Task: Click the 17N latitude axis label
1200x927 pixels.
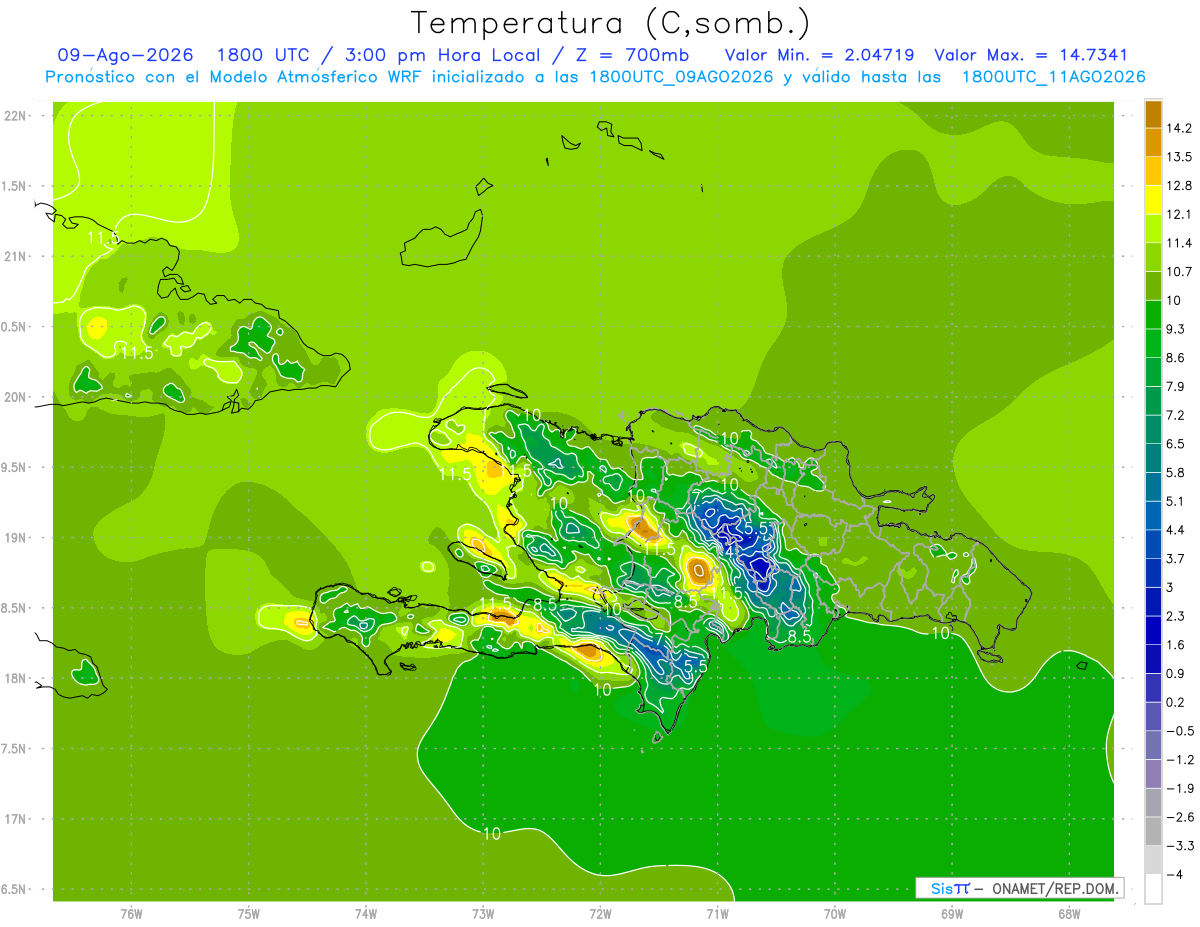Action: click(15, 819)
